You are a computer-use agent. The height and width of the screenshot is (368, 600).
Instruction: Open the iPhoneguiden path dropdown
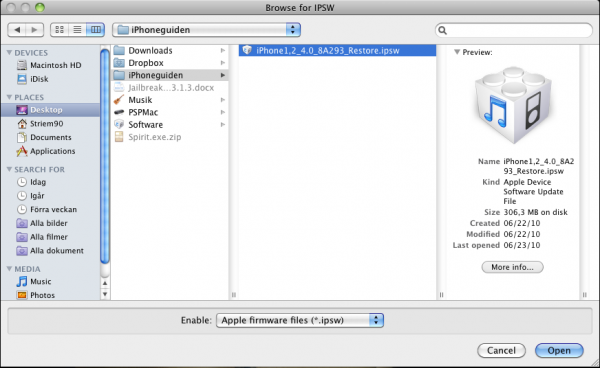pos(207,30)
